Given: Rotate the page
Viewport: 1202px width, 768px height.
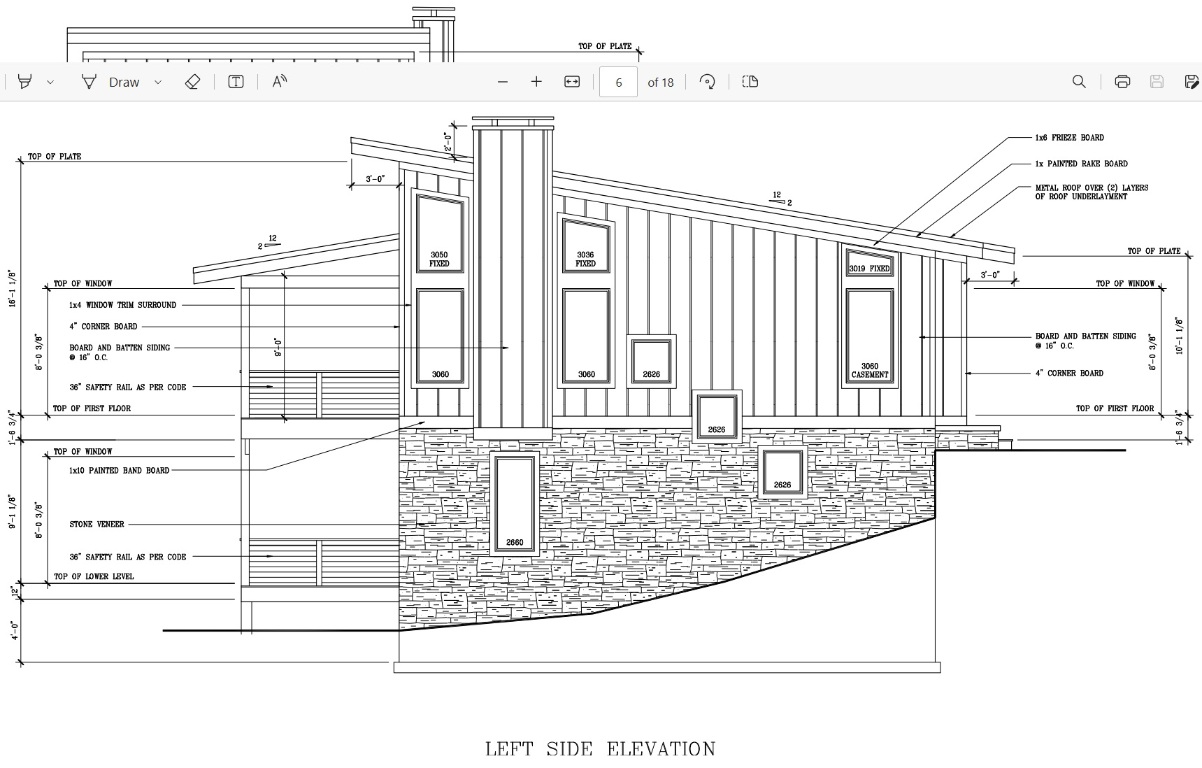Looking at the screenshot, I should [x=708, y=82].
